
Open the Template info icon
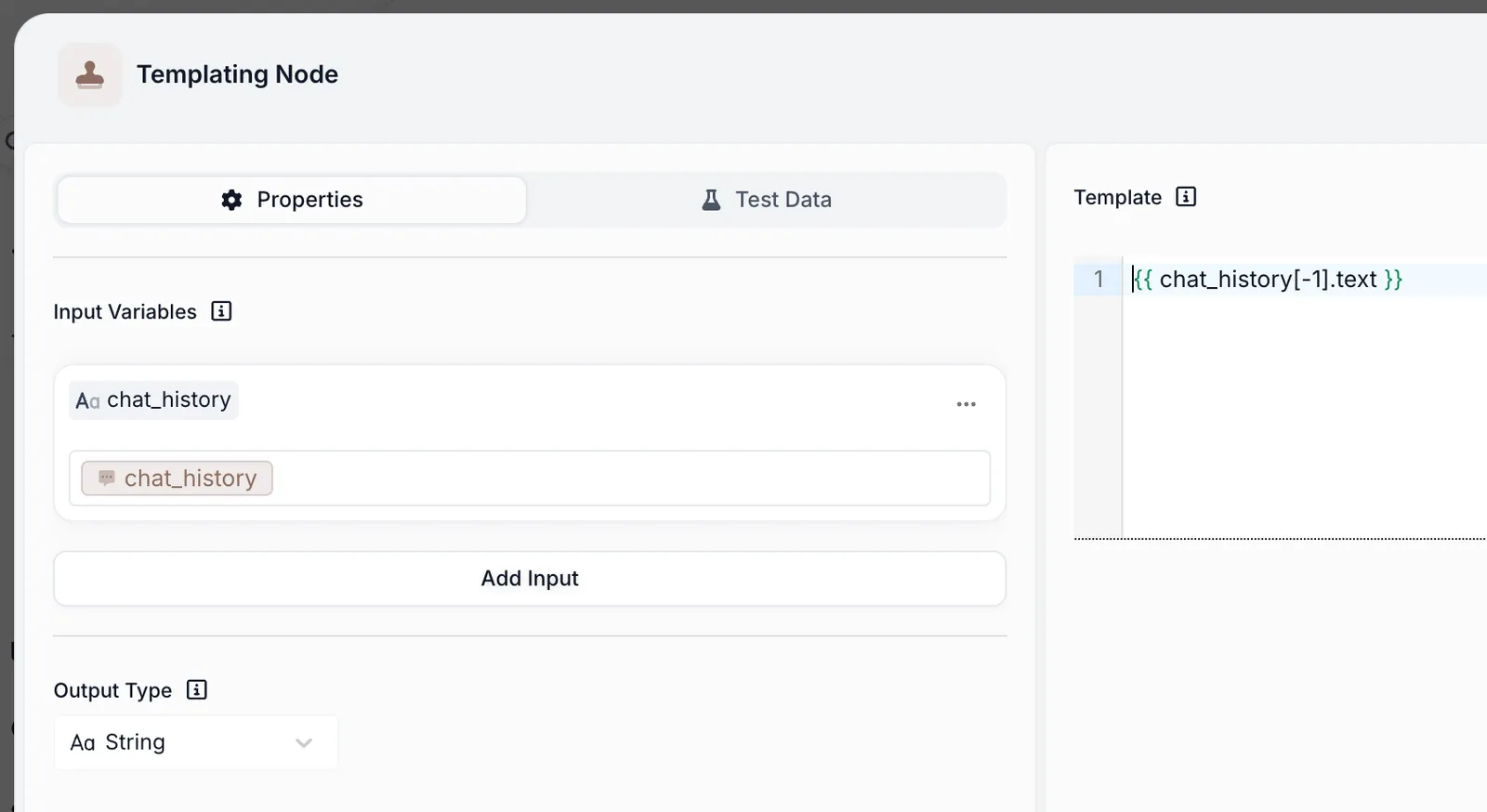[1186, 197]
